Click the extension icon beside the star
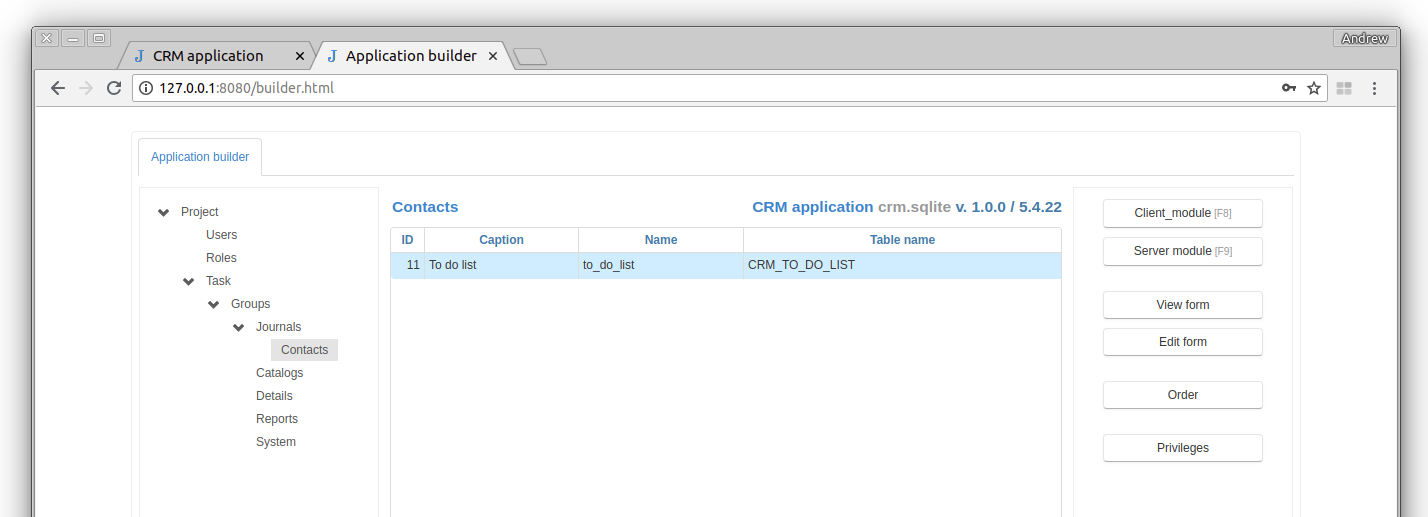Image resolution: width=1428 pixels, height=517 pixels. [1344, 88]
